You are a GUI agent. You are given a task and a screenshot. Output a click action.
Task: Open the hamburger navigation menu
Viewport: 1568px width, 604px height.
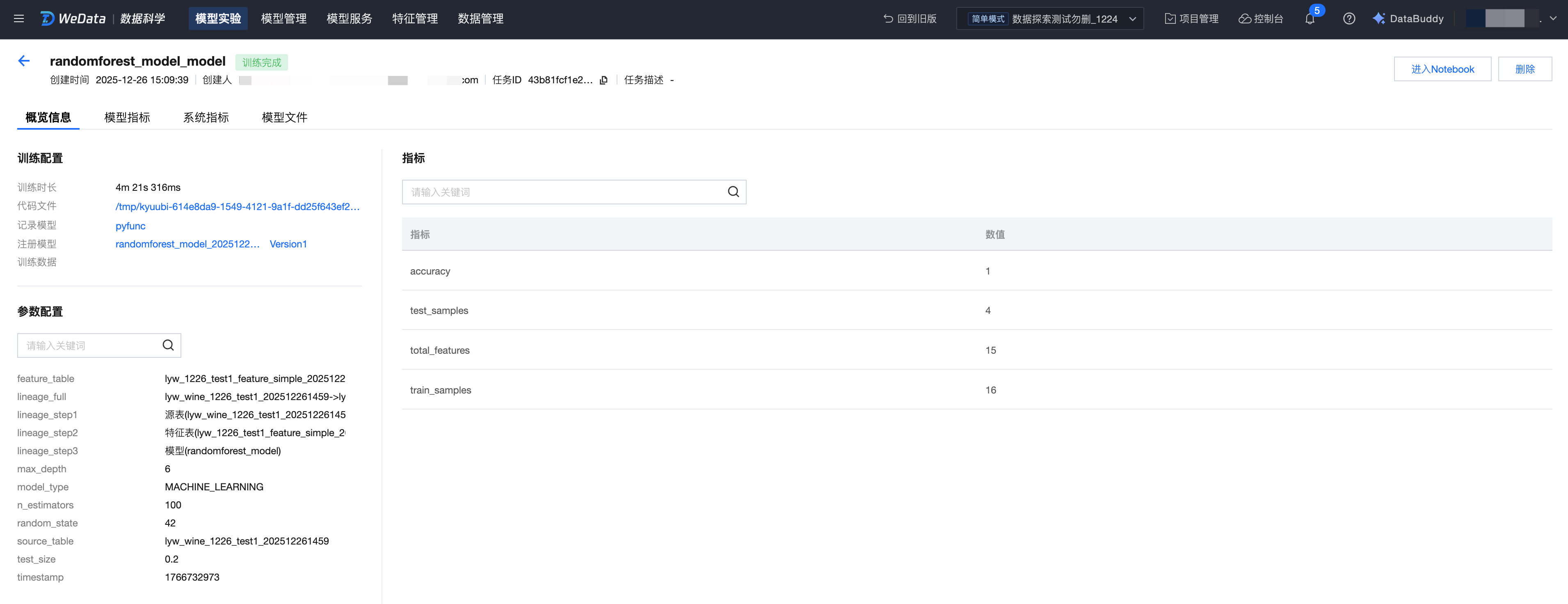tap(19, 19)
